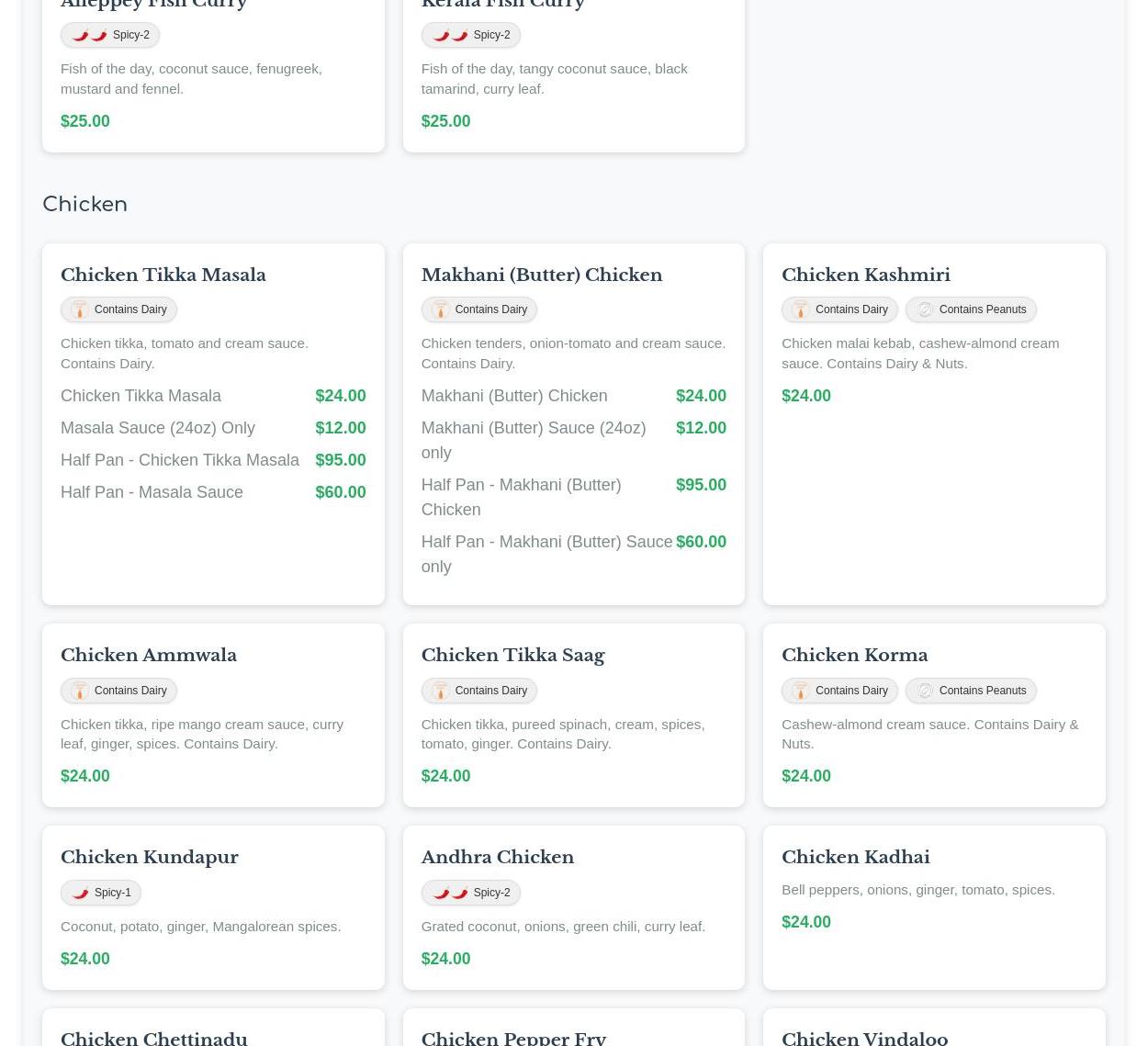Click chili peppers icon on Kerala Fish Curry
Image resolution: width=1148 pixels, height=1046 pixels.
click(x=450, y=35)
